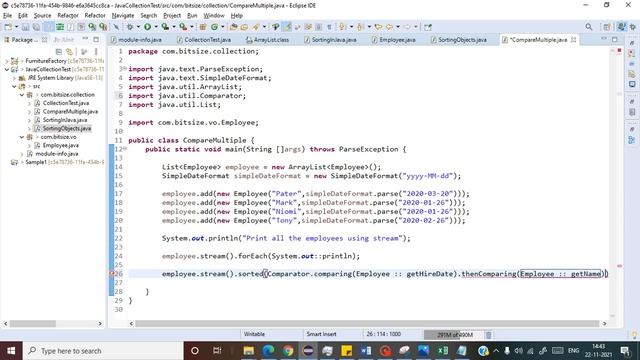Image resolution: width=640 pixels, height=360 pixels.
Task: Click the Save All toolbar icon
Action: (36, 27)
